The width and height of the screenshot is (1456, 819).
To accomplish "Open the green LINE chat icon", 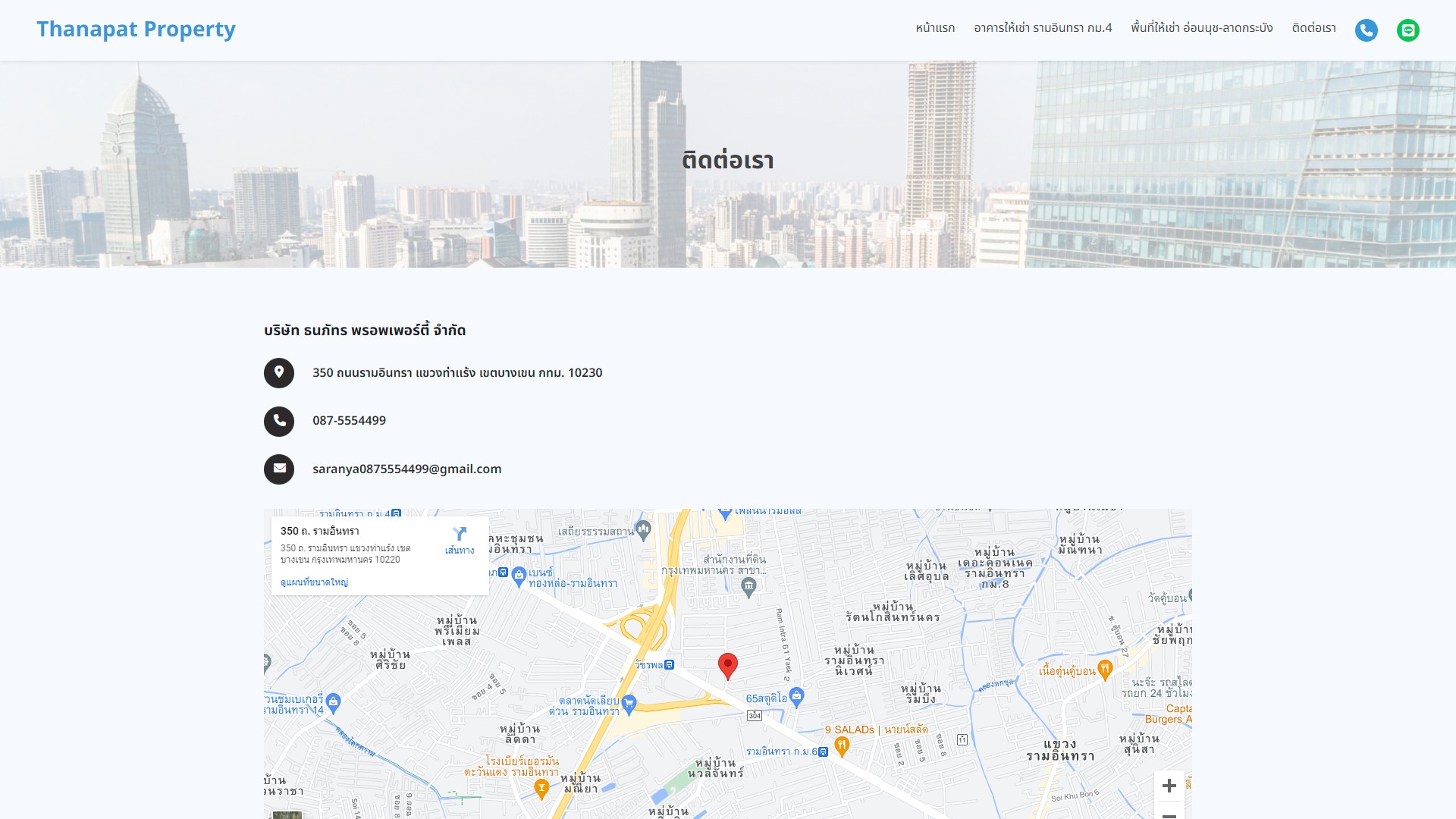I will [x=1407, y=30].
